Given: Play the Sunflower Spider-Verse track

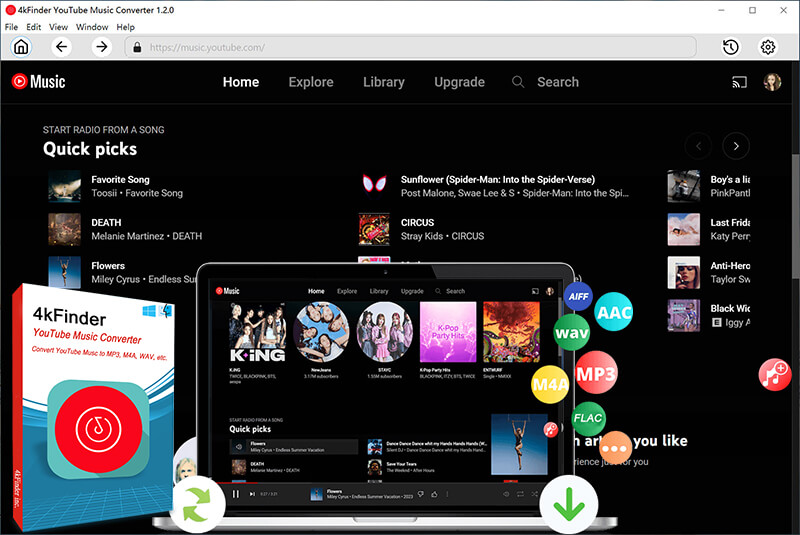Looking at the screenshot, I should click(482, 180).
